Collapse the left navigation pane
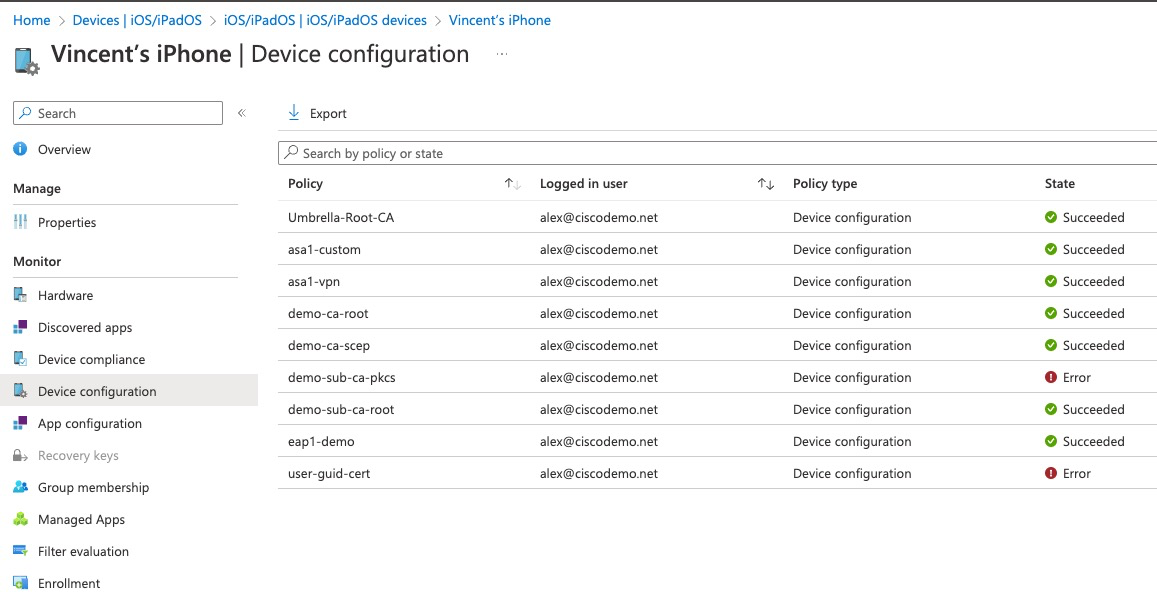This screenshot has width=1157, height=608. click(241, 113)
